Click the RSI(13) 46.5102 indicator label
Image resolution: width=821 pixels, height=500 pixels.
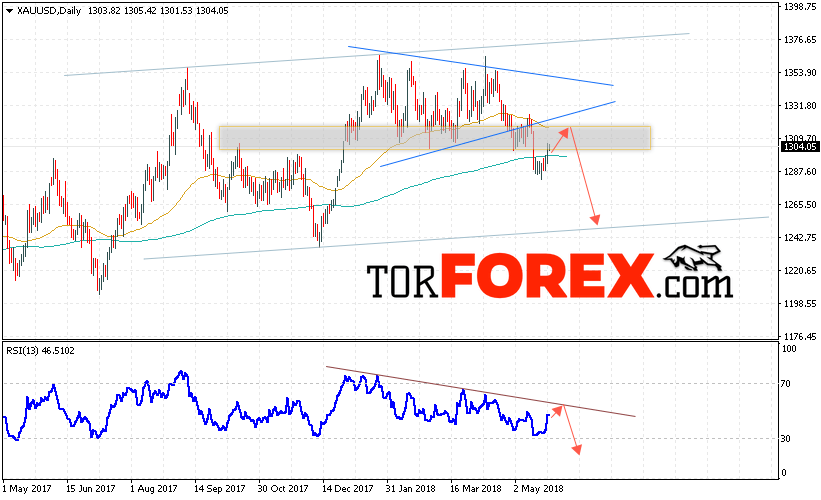pyautogui.click(x=40, y=351)
